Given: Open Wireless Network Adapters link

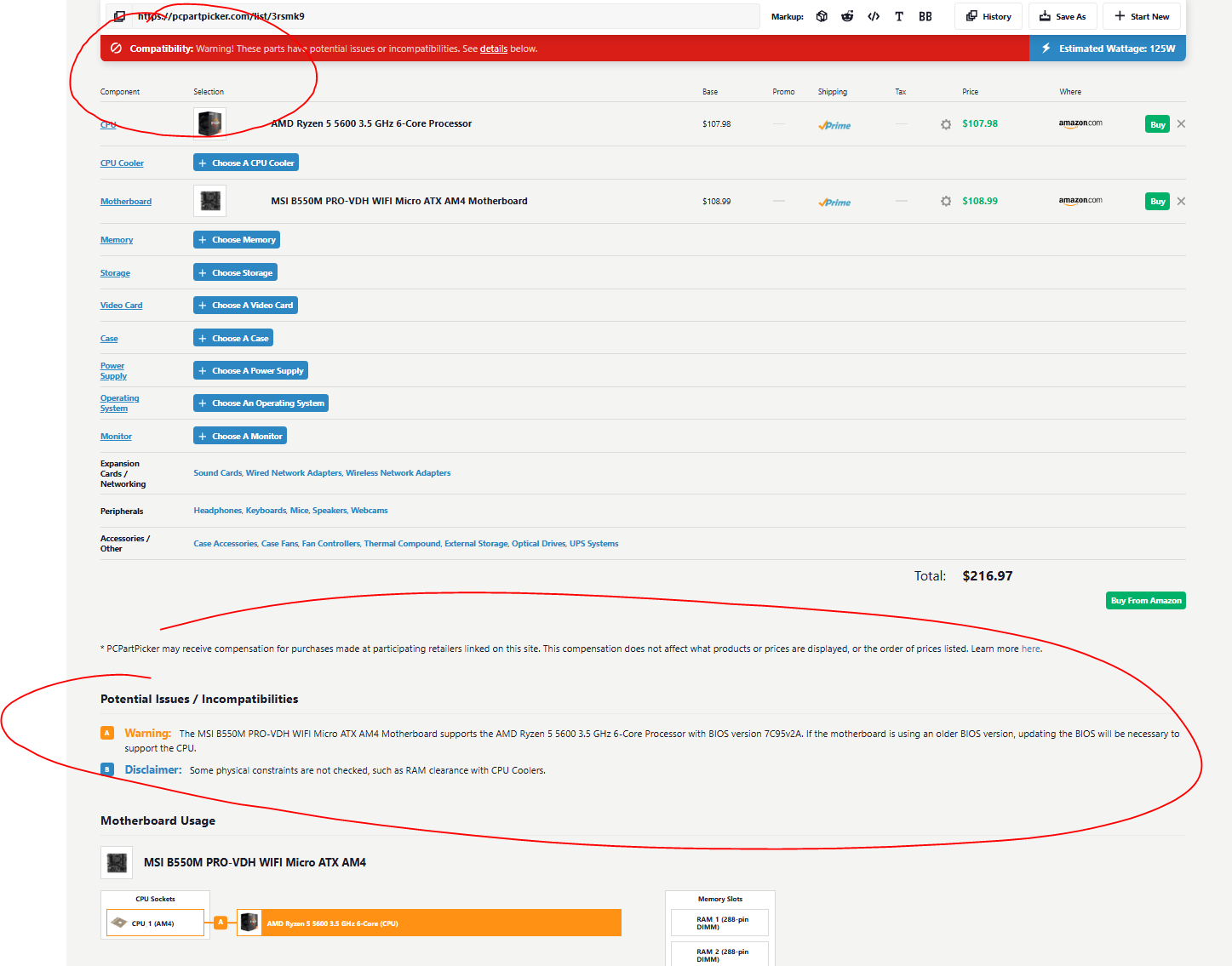Looking at the screenshot, I should click(398, 473).
